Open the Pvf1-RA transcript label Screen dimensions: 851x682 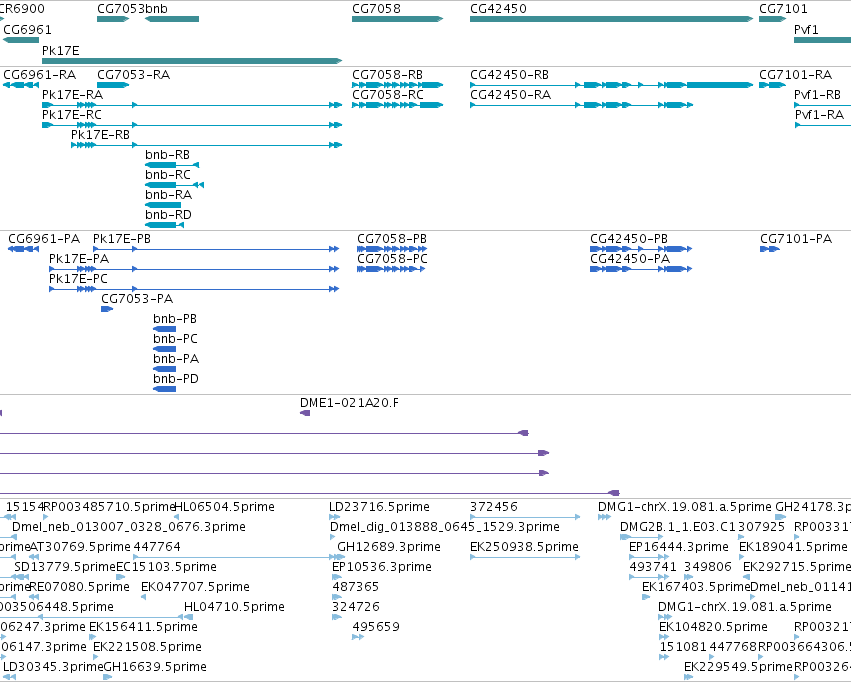(820, 115)
